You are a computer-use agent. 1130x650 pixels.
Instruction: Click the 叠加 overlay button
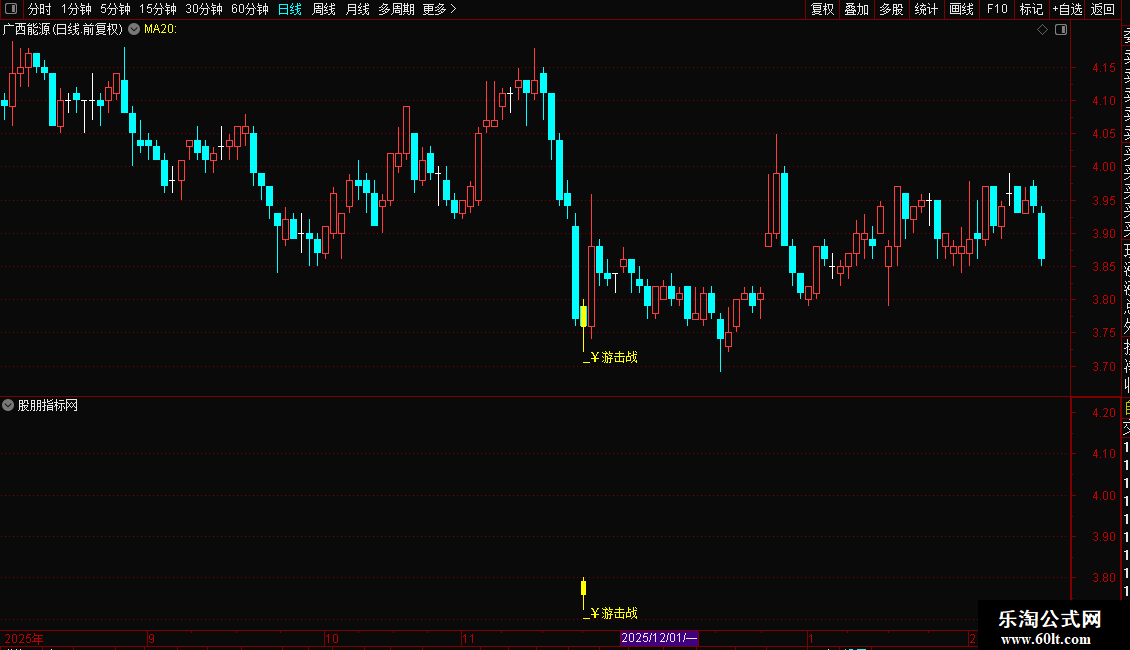(x=856, y=9)
